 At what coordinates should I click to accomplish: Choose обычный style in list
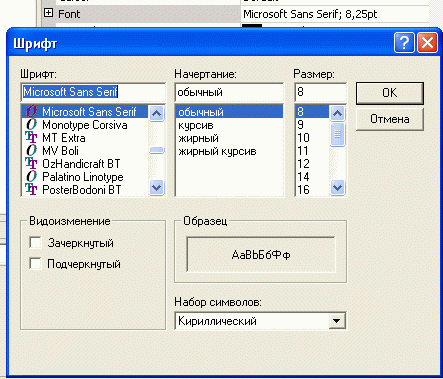[229, 112]
